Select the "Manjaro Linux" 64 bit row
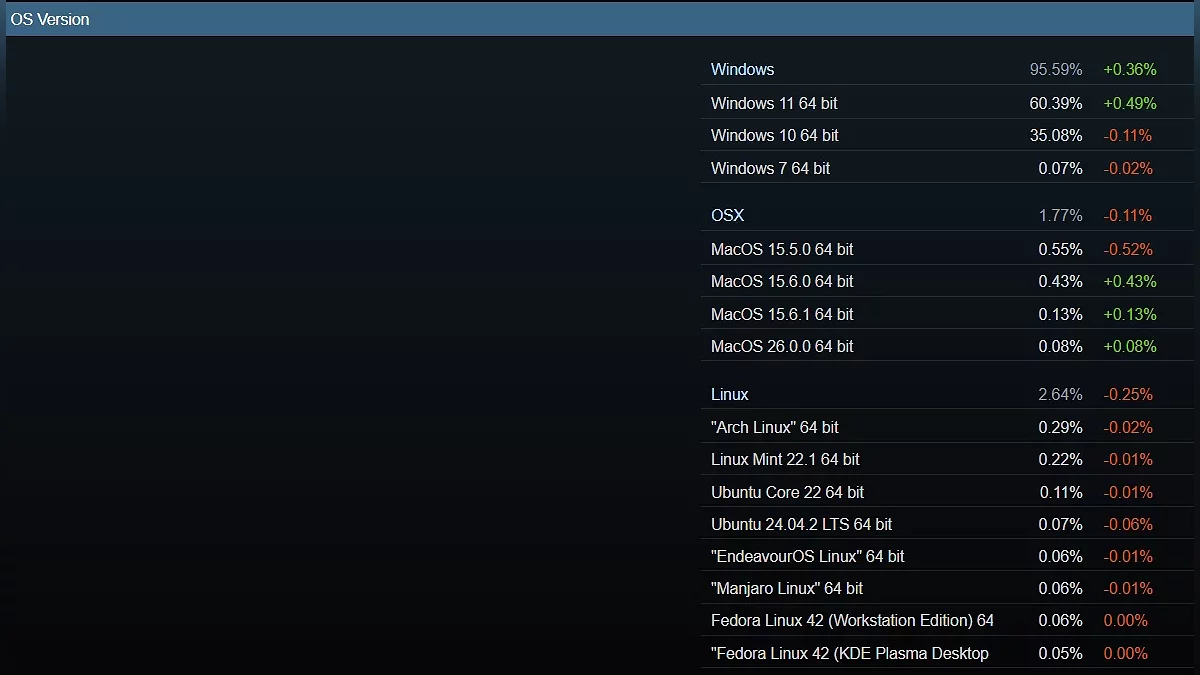Image resolution: width=1200 pixels, height=675 pixels. point(947,588)
